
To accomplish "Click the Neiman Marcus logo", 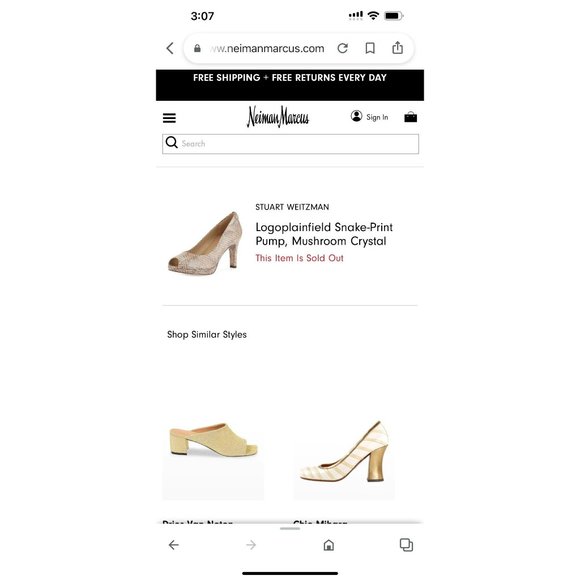I will [278, 117].
